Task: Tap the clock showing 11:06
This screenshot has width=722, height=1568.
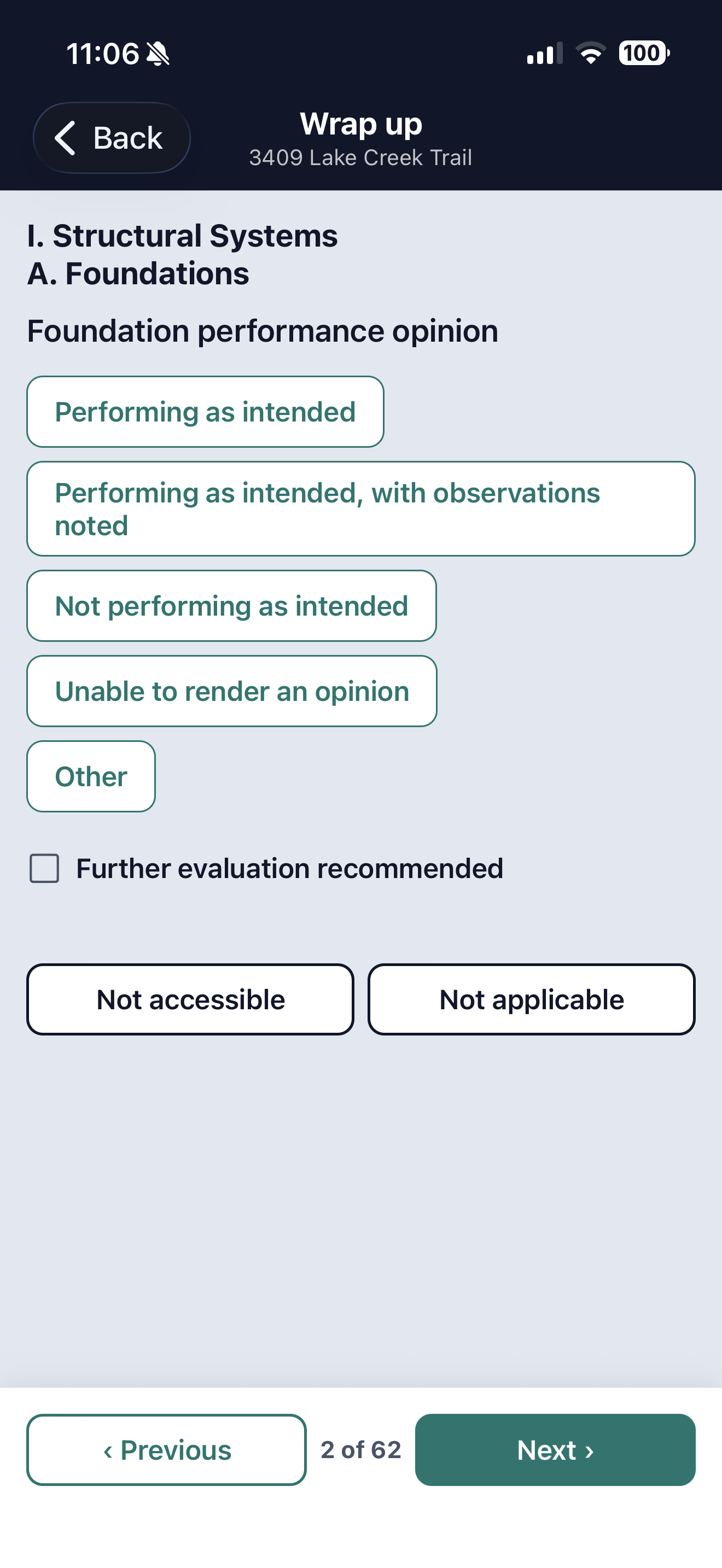Action: [x=102, y=54]
